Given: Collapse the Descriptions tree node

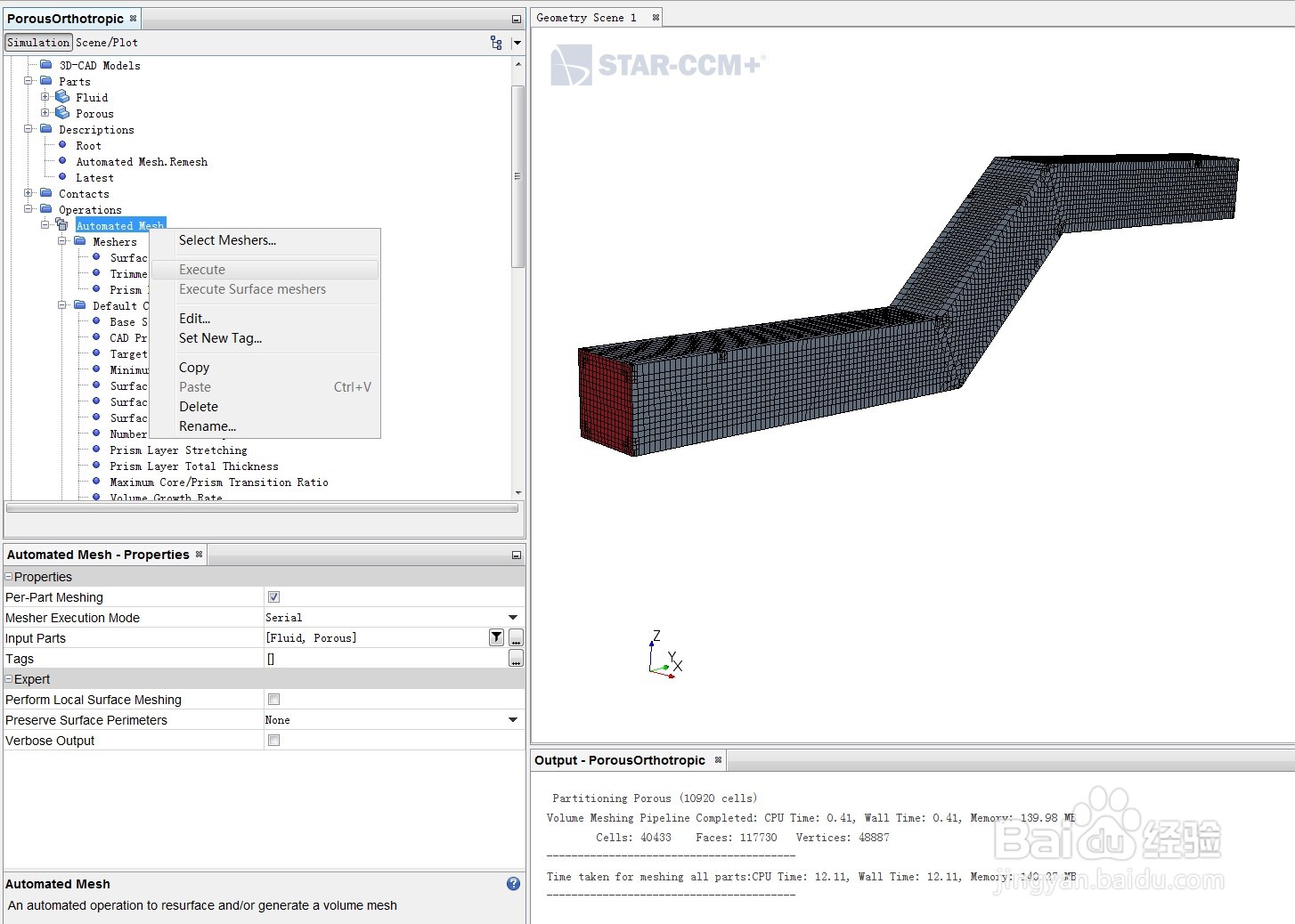Looking at the screenshot, I should click(x=29, y=129).
